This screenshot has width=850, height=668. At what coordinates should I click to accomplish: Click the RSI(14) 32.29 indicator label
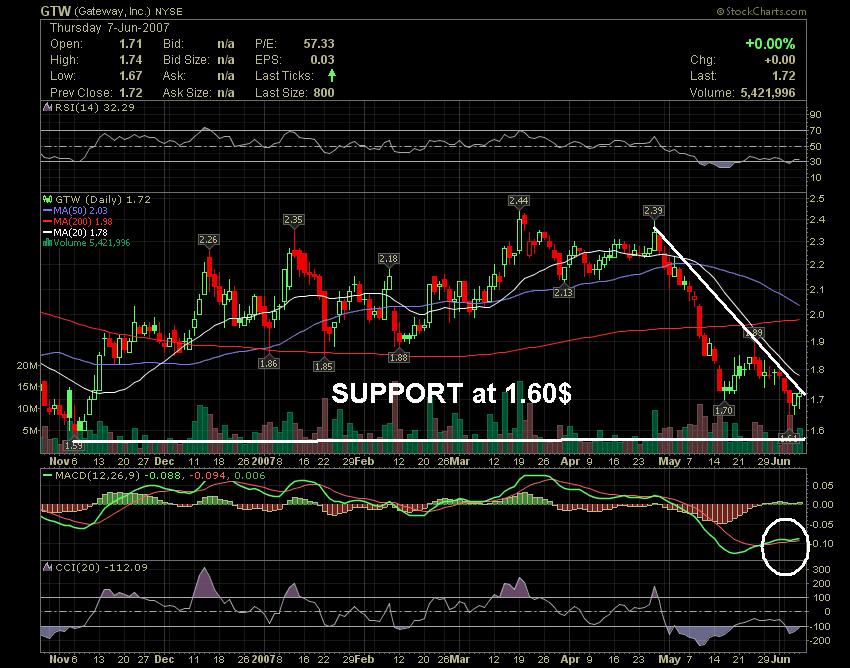[95, 107]
